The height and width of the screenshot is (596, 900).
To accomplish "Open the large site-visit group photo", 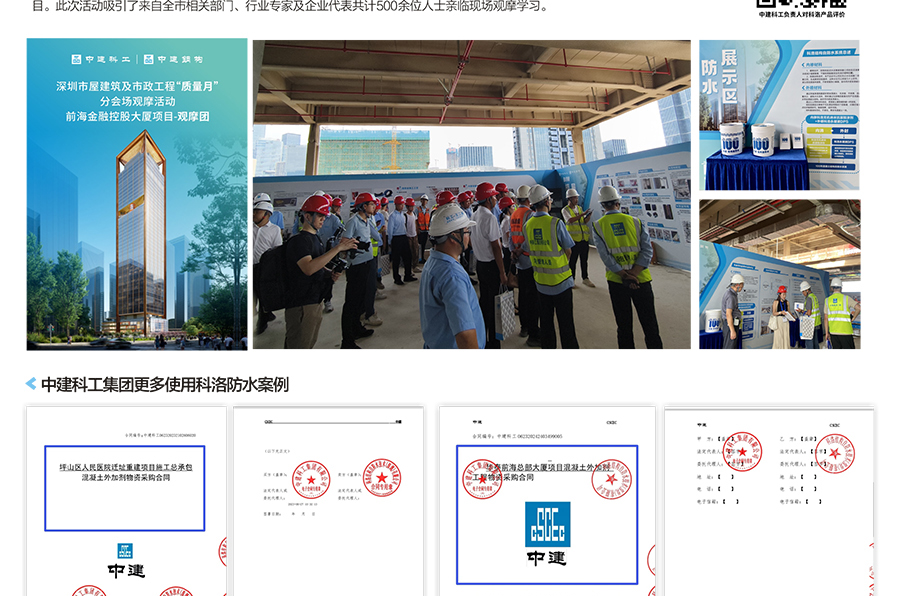I will click(471, 194).
